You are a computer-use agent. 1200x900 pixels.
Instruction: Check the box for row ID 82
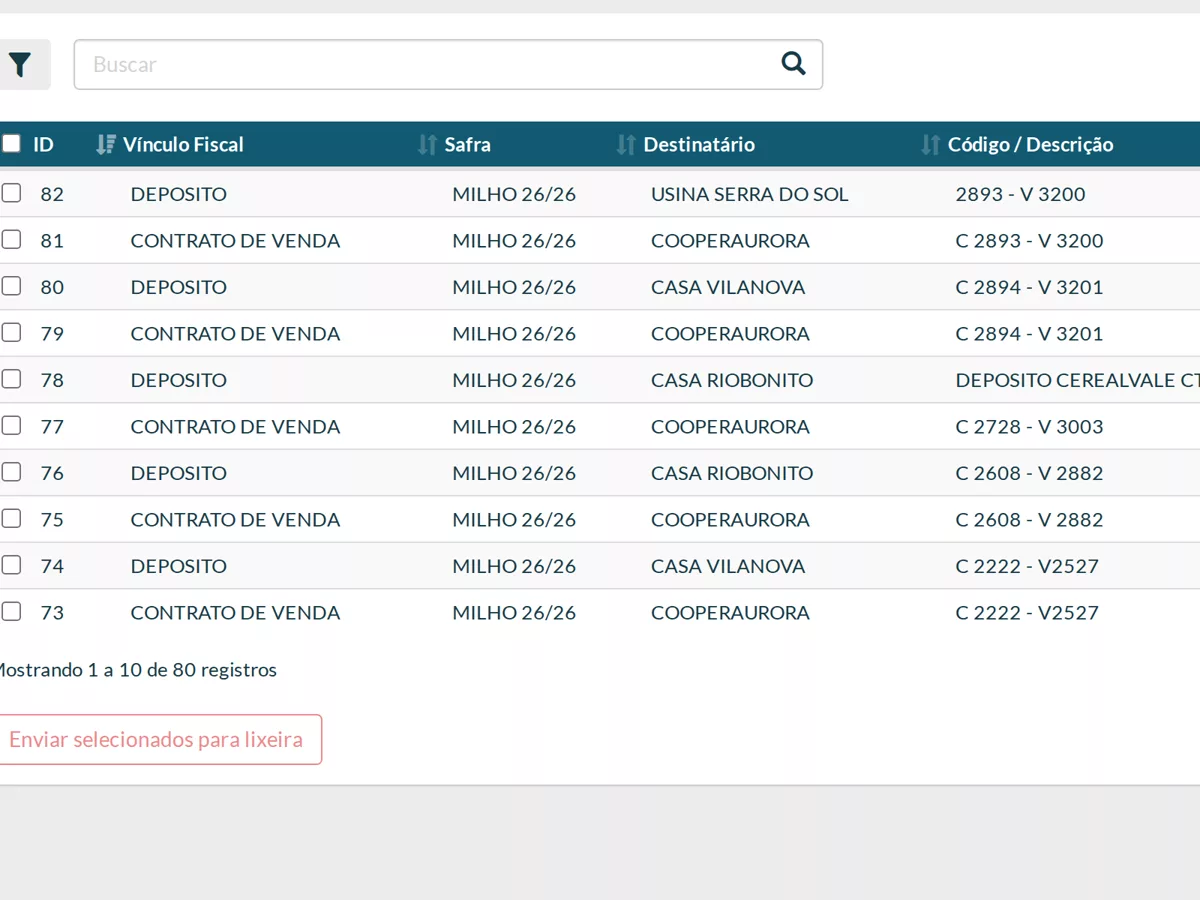(x=11, y=193)
